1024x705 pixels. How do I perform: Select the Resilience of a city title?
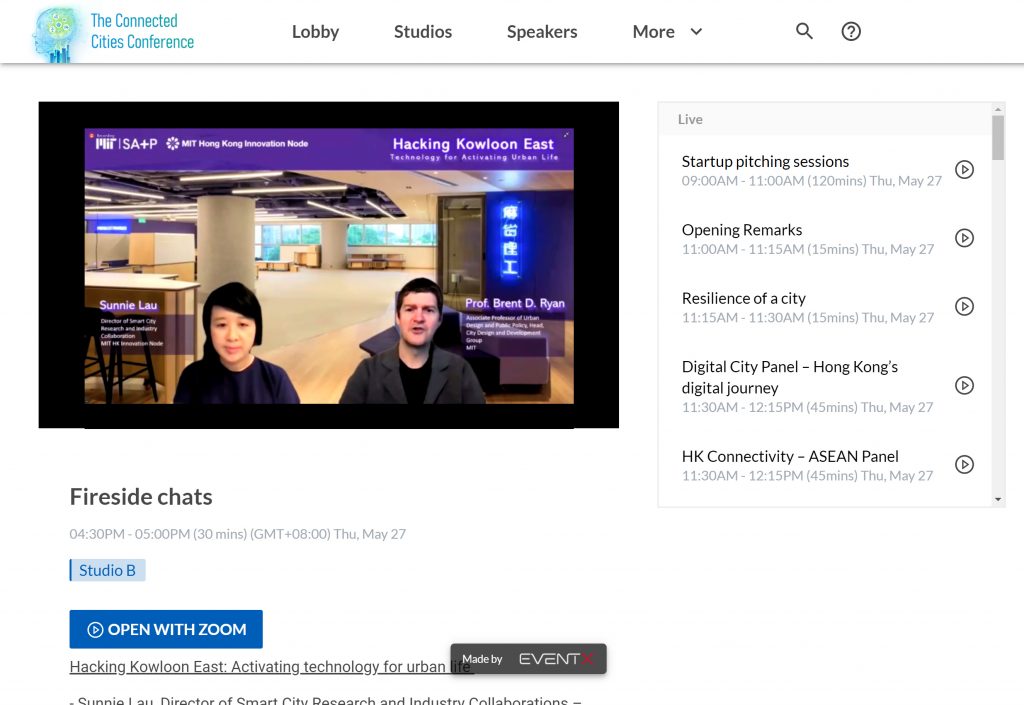click(743, 298)
